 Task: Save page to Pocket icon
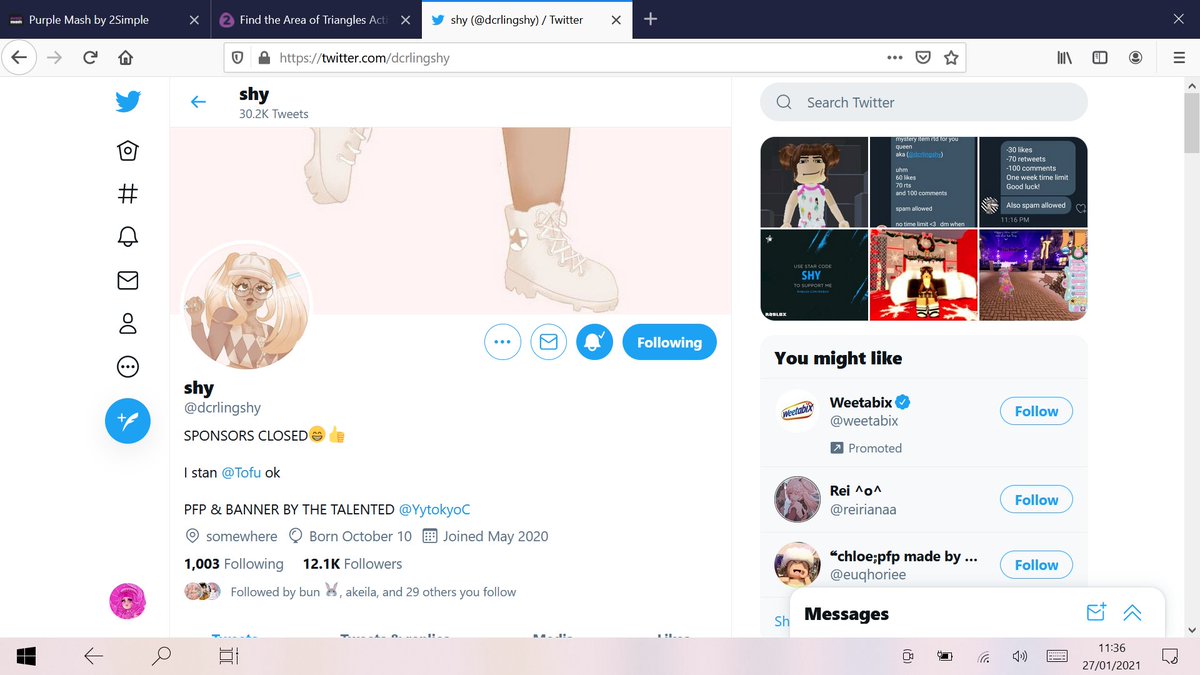(x=924, y=58)
